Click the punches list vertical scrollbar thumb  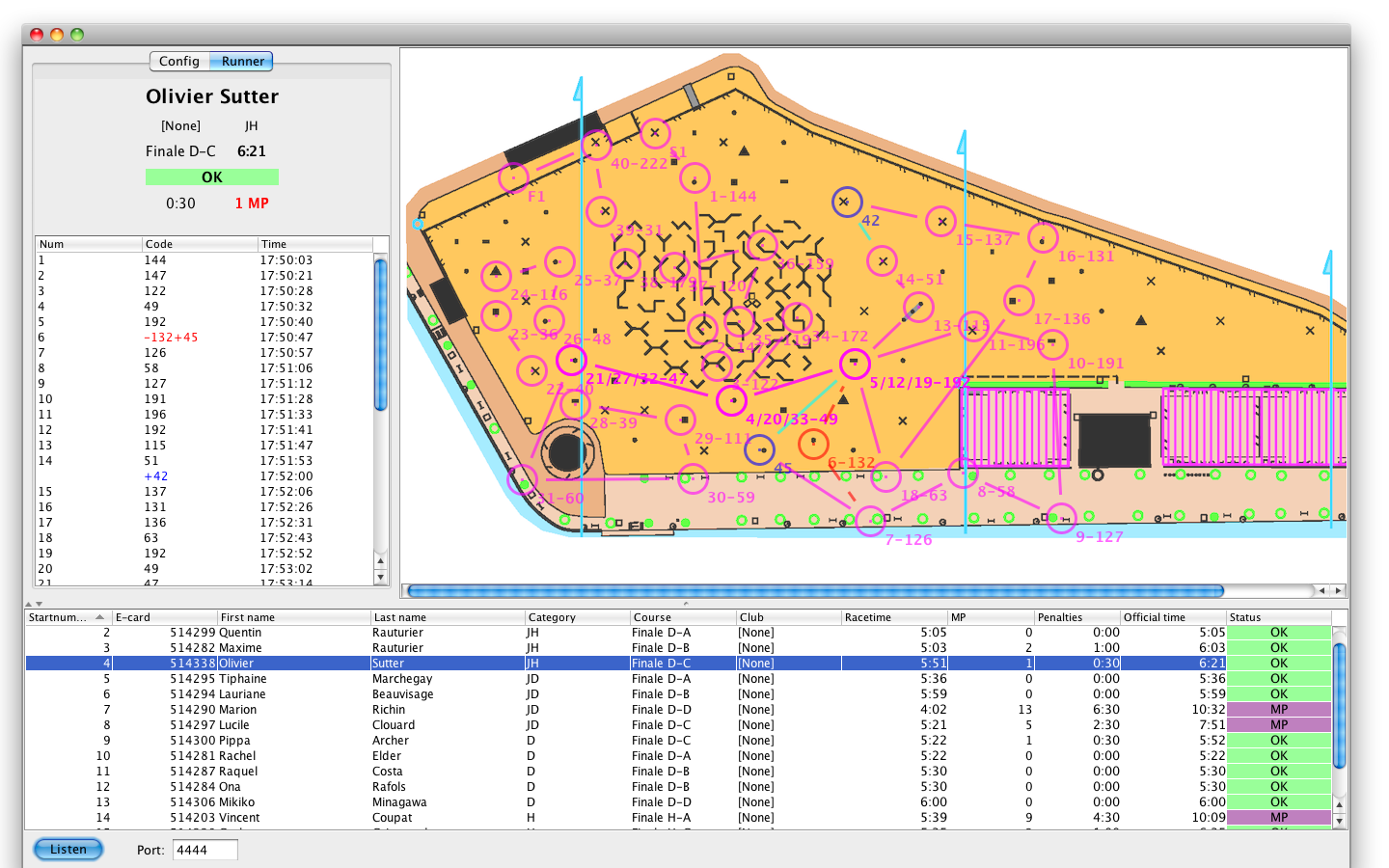click(x=380, y=334)
